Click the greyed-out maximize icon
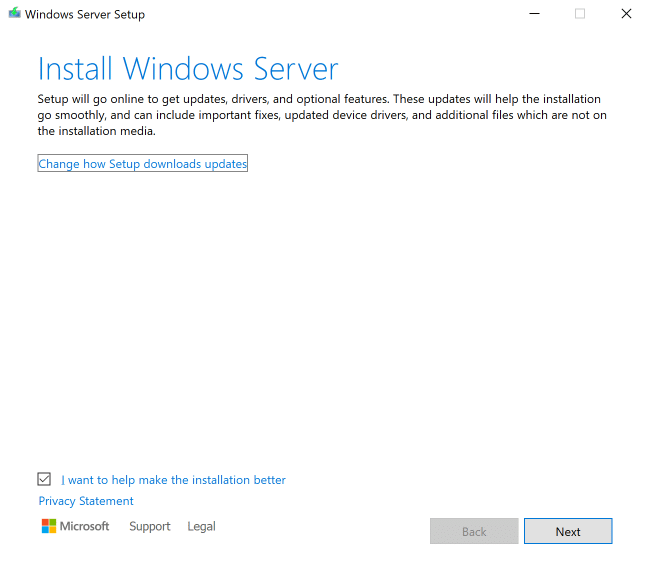Image resolution: width=648 pixels, height=570 pixels. (580, 14)
